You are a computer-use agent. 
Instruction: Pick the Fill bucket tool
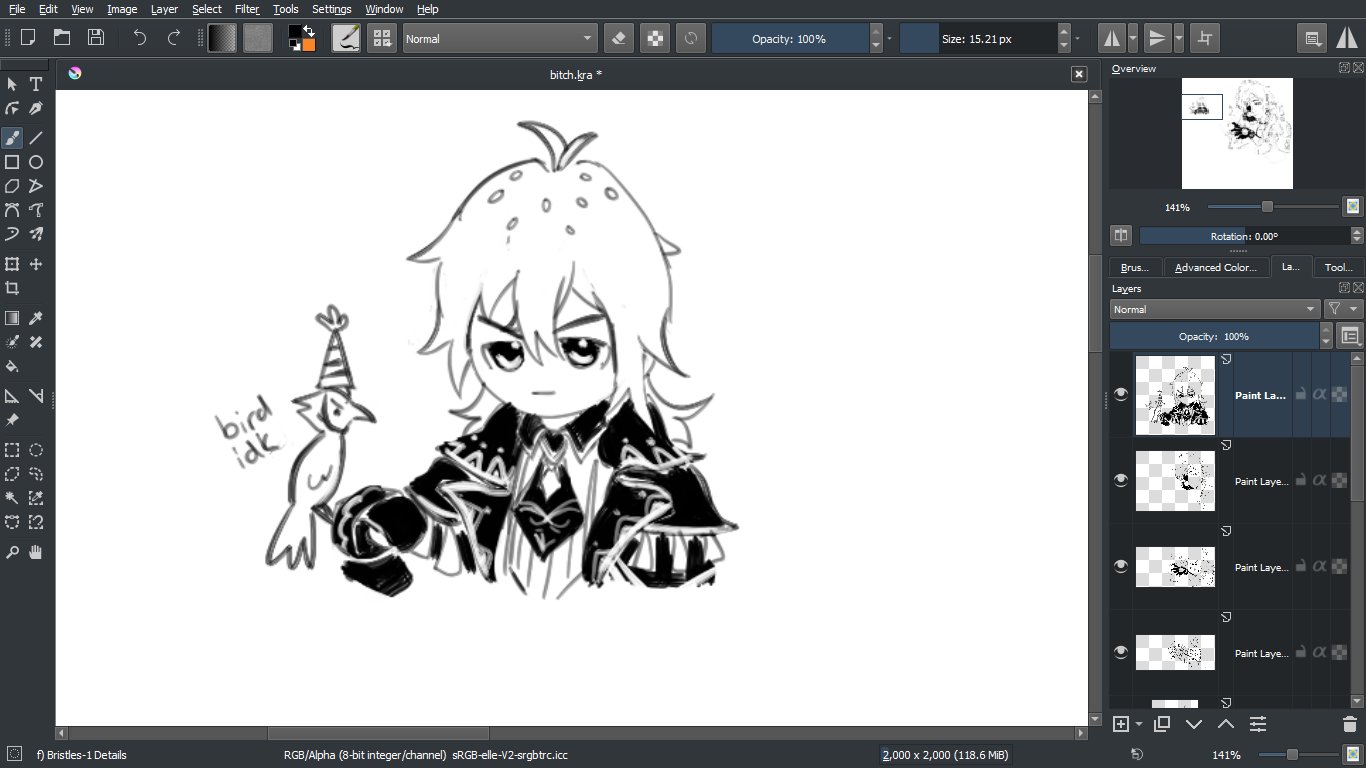12,366
